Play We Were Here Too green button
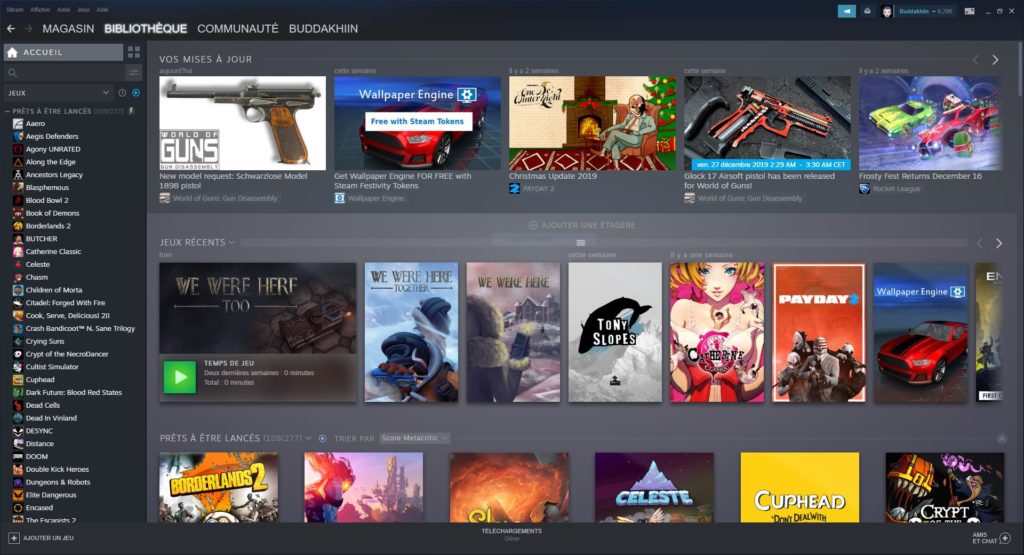1024x555 pixels. pos(179,377)
